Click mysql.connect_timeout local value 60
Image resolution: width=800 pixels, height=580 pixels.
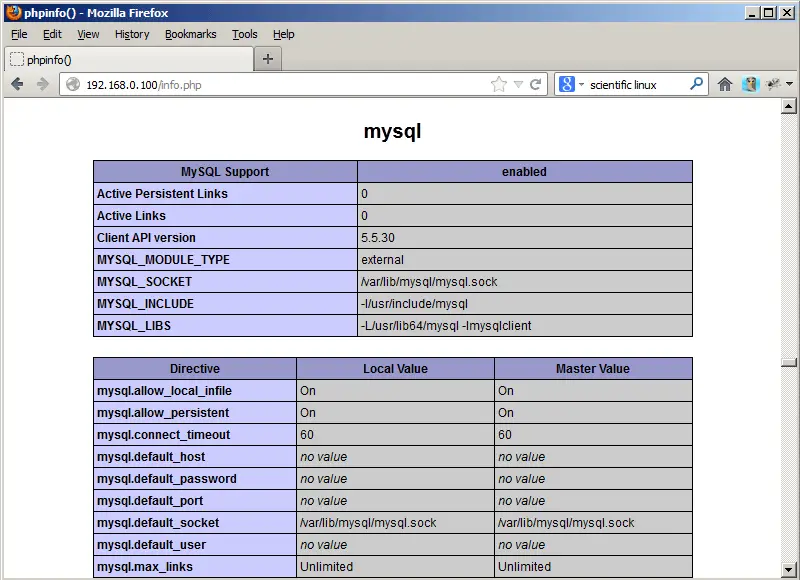coord(395,435)
